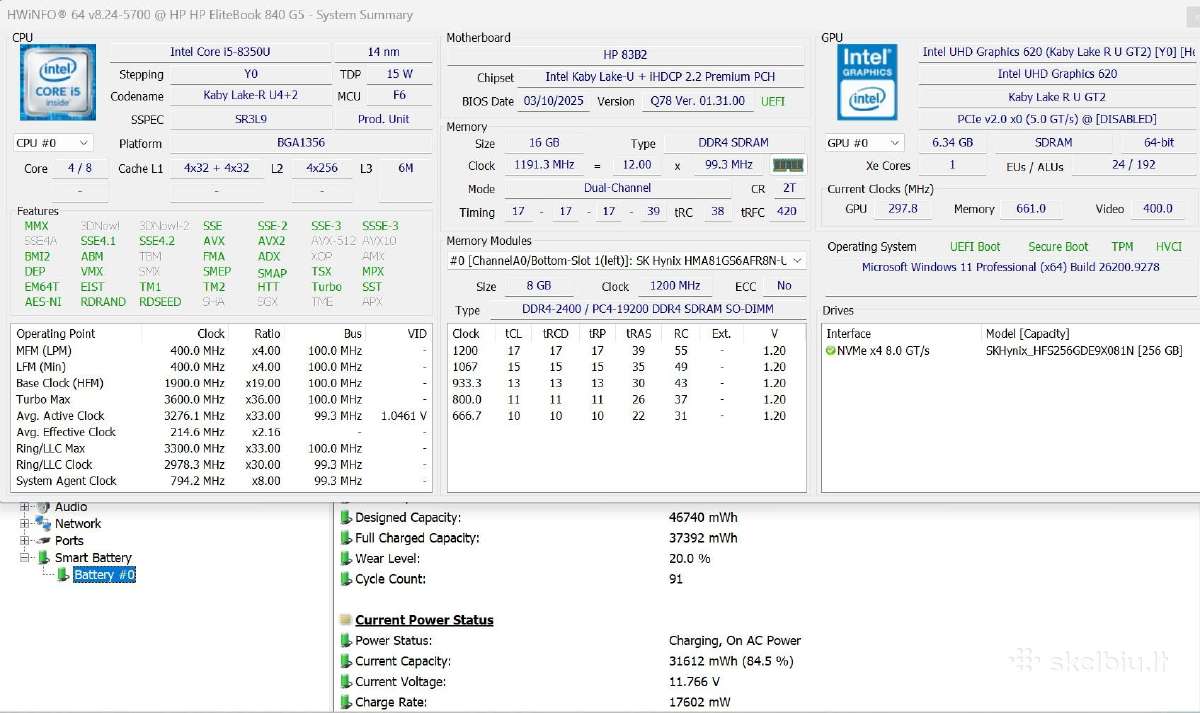
Task: Click the battery icon beside Designed Capacity
Action: coord(346,518)
